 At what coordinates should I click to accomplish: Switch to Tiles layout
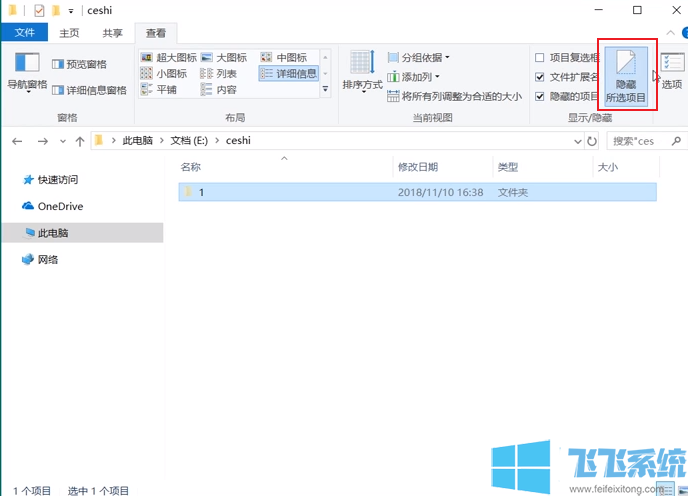click(x=158, y=90)
